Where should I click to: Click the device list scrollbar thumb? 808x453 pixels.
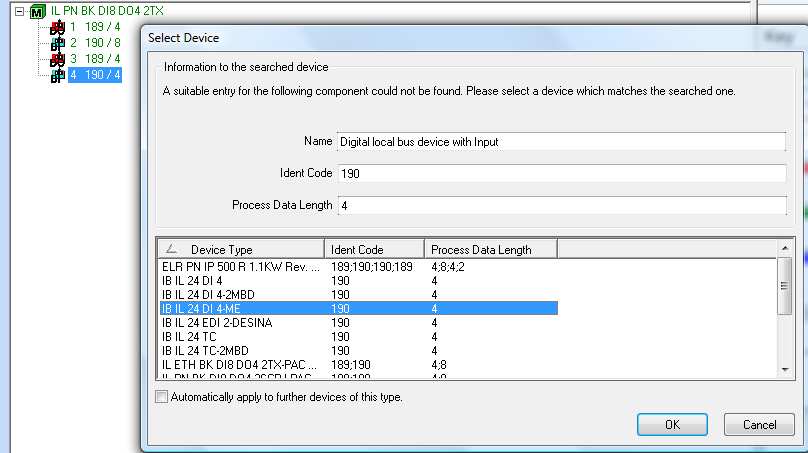(785, 286)
